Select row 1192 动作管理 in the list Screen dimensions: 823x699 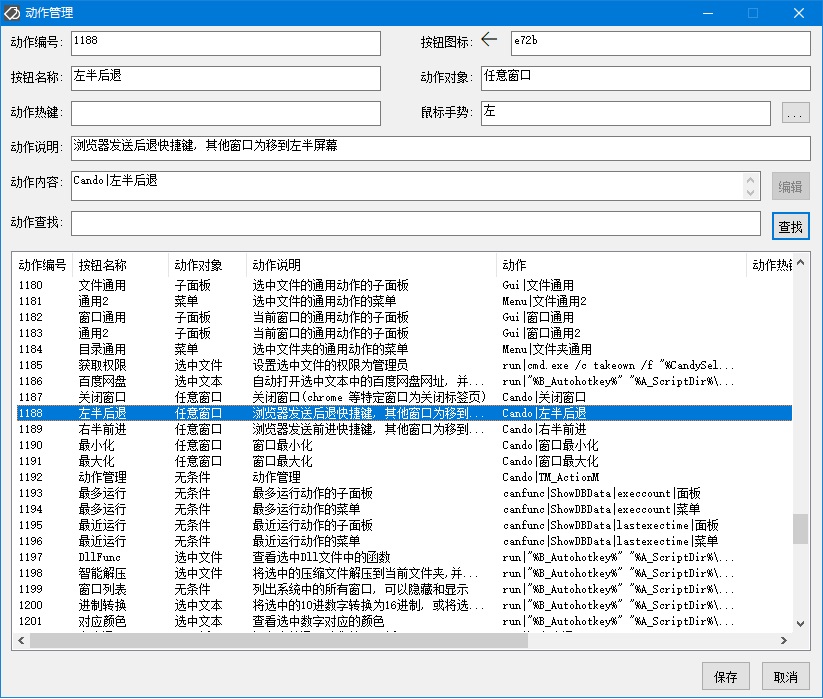404,477
